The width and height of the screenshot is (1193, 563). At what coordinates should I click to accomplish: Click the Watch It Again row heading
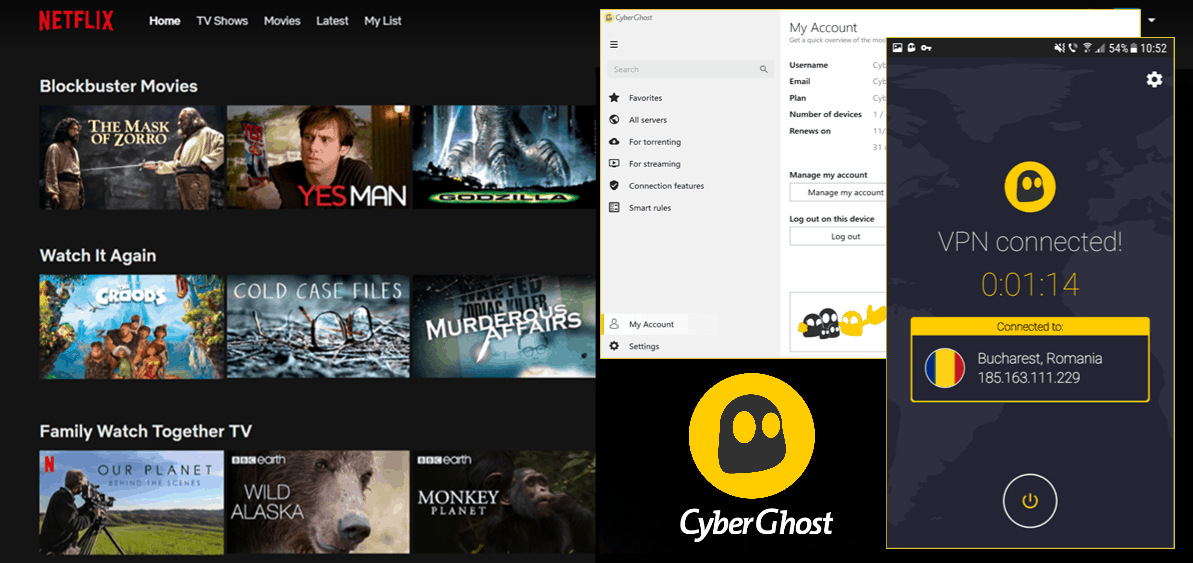[97, 256]
